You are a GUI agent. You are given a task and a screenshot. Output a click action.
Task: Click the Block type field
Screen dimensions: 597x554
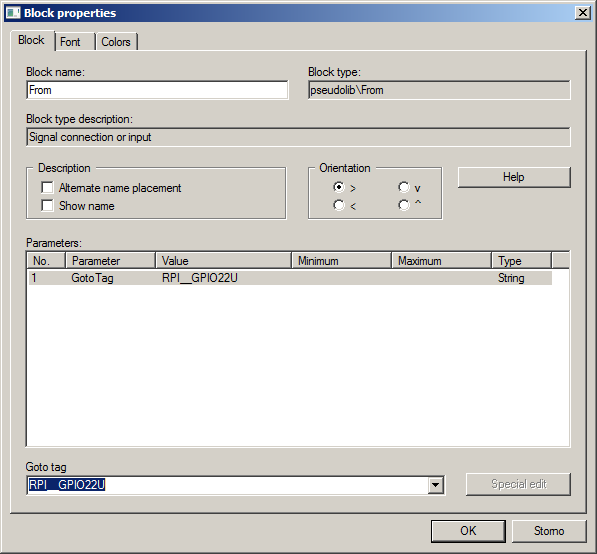pyautogui.click(x=439, y=90)
